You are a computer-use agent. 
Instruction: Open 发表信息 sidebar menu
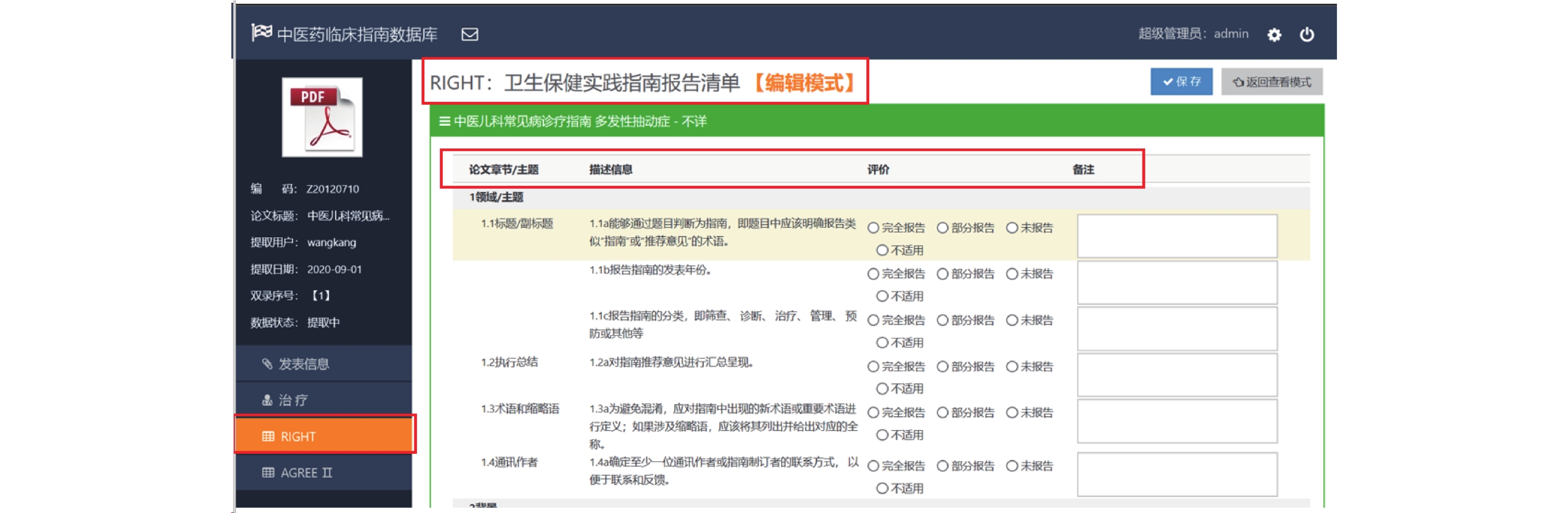(x=324, y=363)
